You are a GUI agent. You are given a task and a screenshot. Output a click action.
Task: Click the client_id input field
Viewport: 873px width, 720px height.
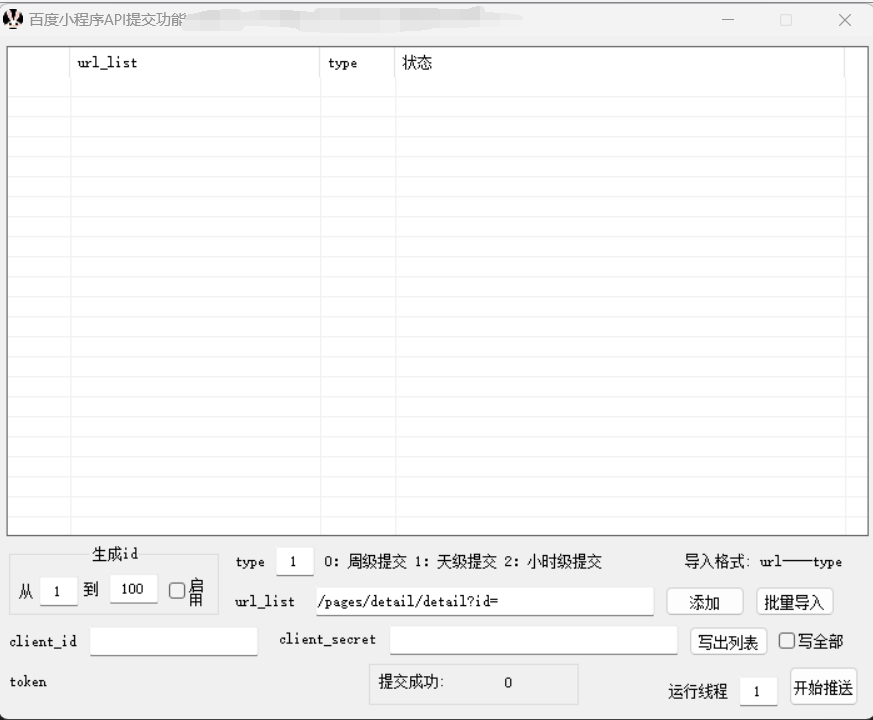click(173, 641)
